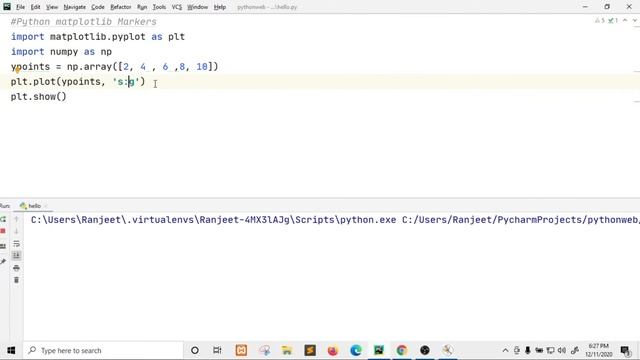Screen dimensions: 640x360
Task: Open the Windows Start menu
Action: [x=11, y=350]
